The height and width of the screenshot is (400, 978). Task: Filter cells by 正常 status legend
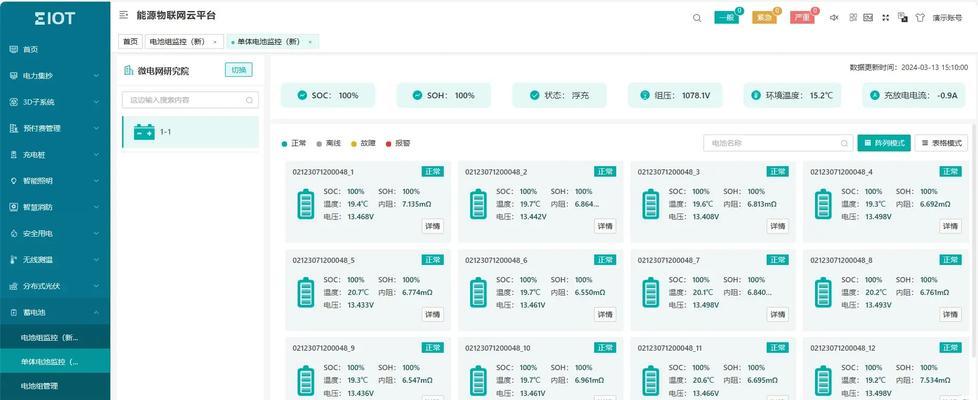point(294,143)
